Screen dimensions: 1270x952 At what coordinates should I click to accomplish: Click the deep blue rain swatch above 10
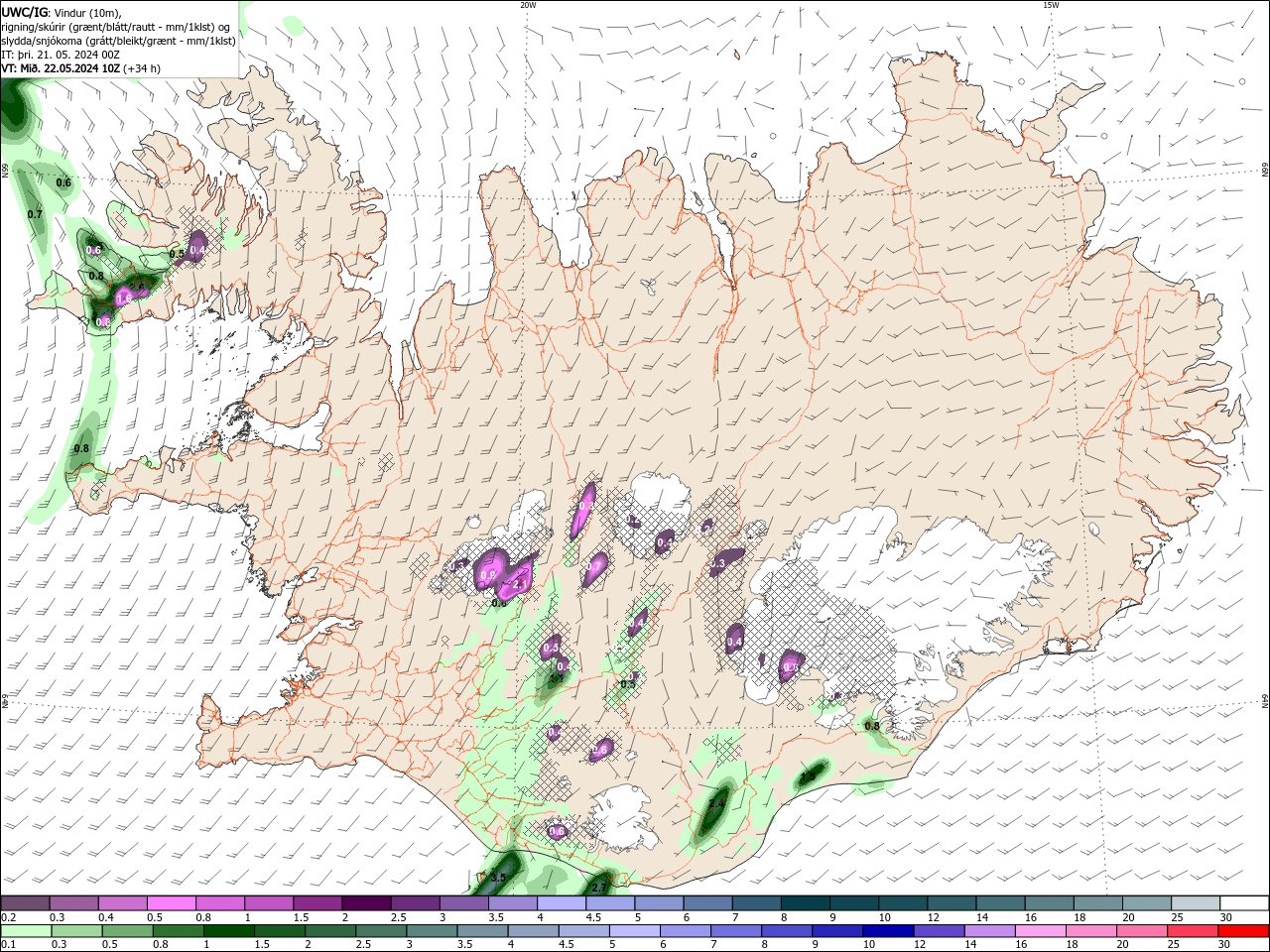coord(887,931)
